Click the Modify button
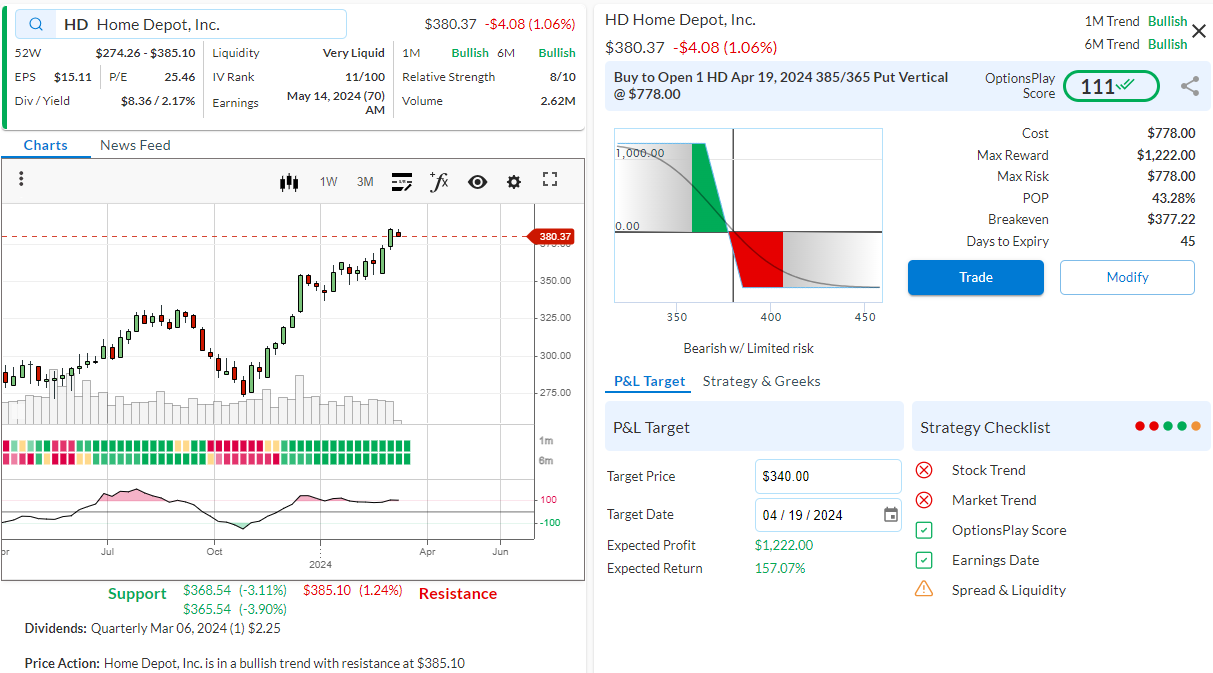Screen dimensions: 1213x673 (1127, 277)
